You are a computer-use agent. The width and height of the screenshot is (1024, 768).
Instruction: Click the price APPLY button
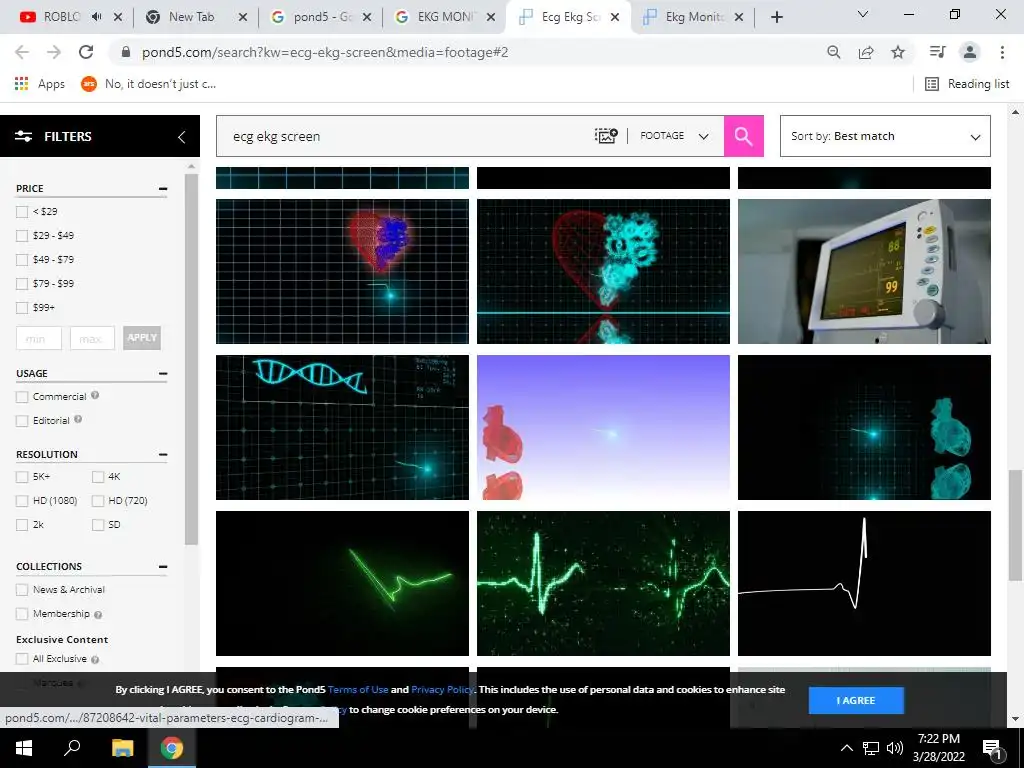(142, 338)
